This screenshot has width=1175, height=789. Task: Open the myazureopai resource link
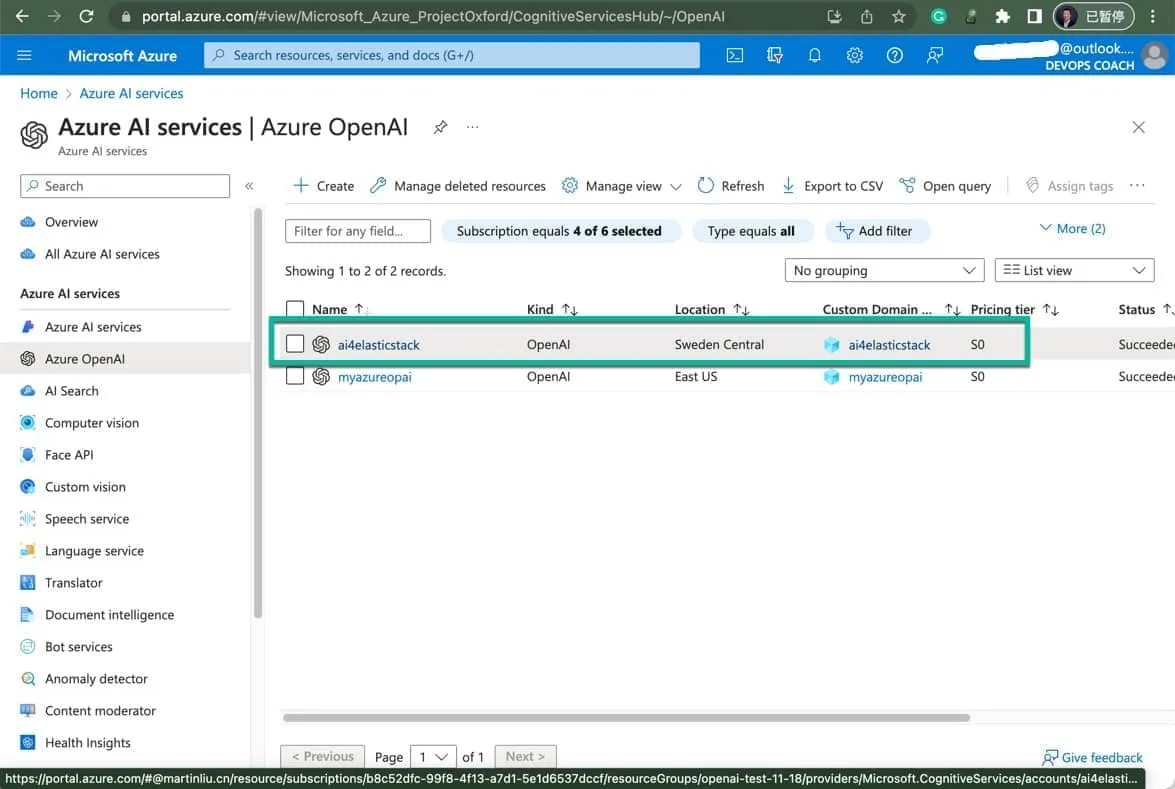[374, 377]
